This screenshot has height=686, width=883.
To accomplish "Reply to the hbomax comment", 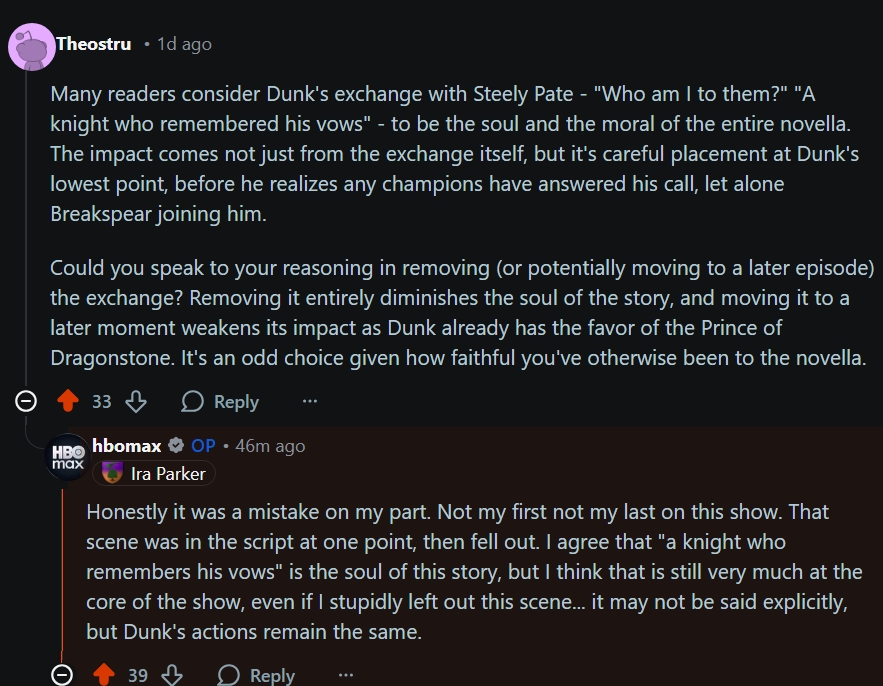I will (x=256, y=676).
